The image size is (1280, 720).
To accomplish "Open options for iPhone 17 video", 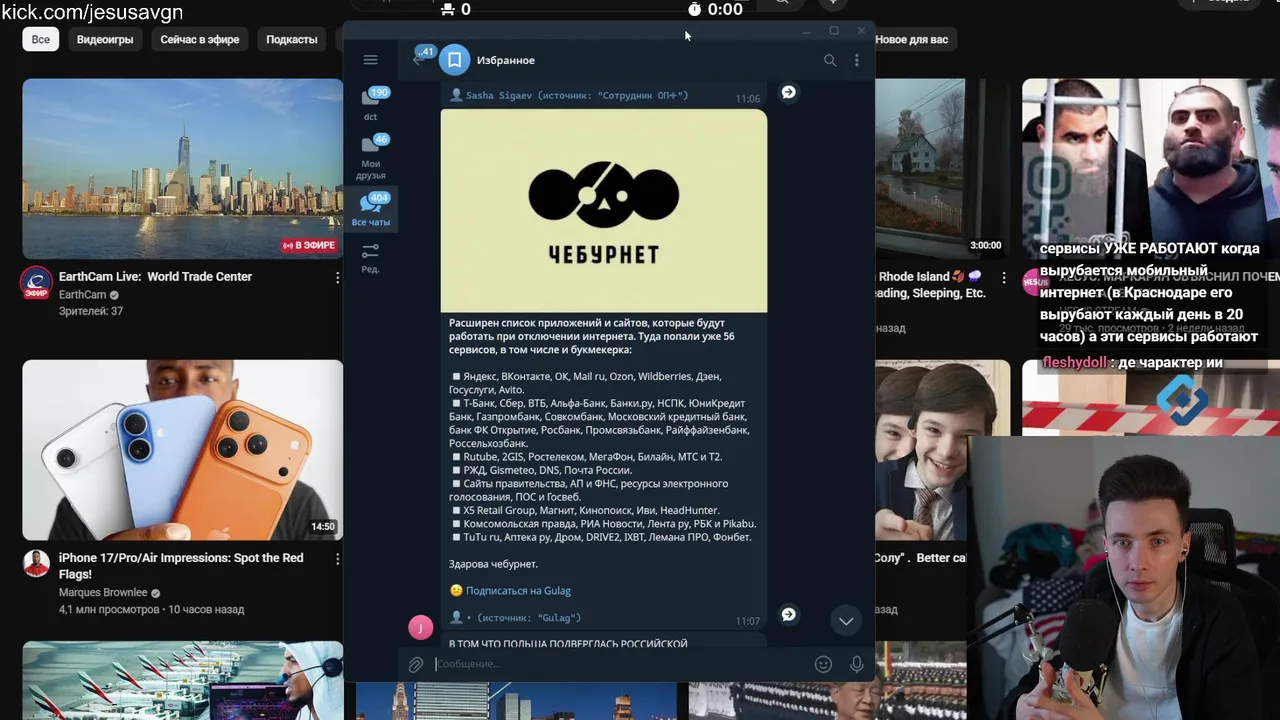I will (337, 558).
